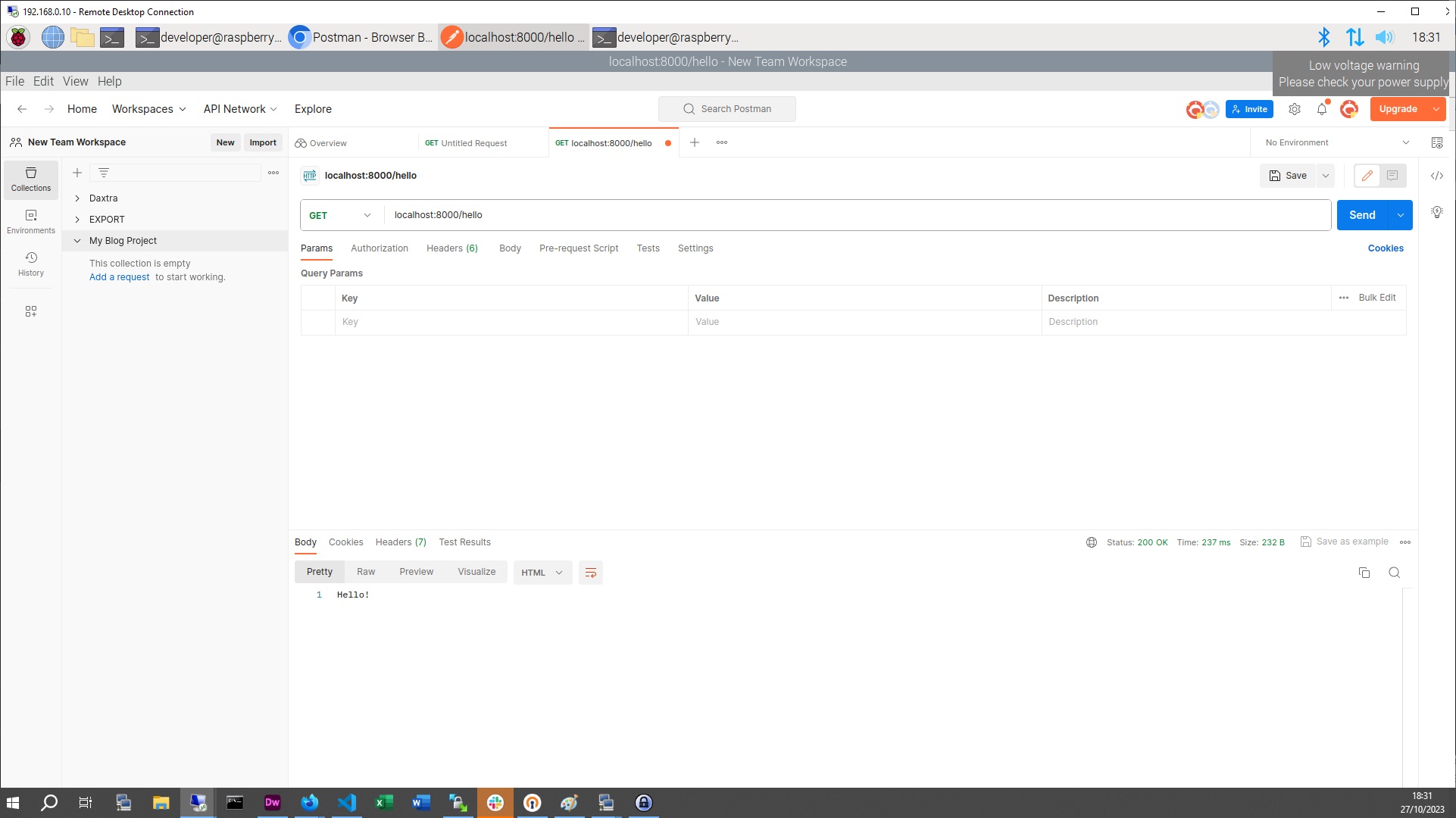Screen dimensions: 1456x818
Task: Switch response view to Preview
Action: 417,572
